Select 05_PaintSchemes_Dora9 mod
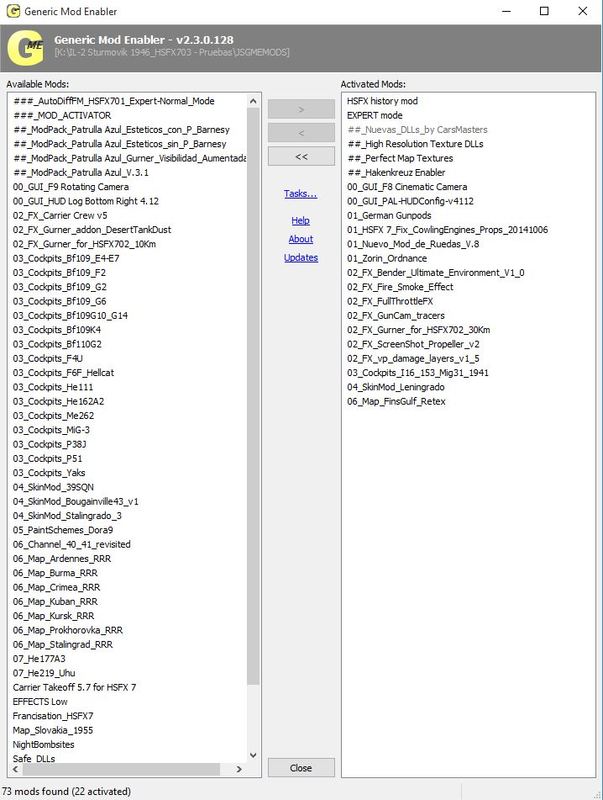Screen dimensions: 603x800 (63, 530)
